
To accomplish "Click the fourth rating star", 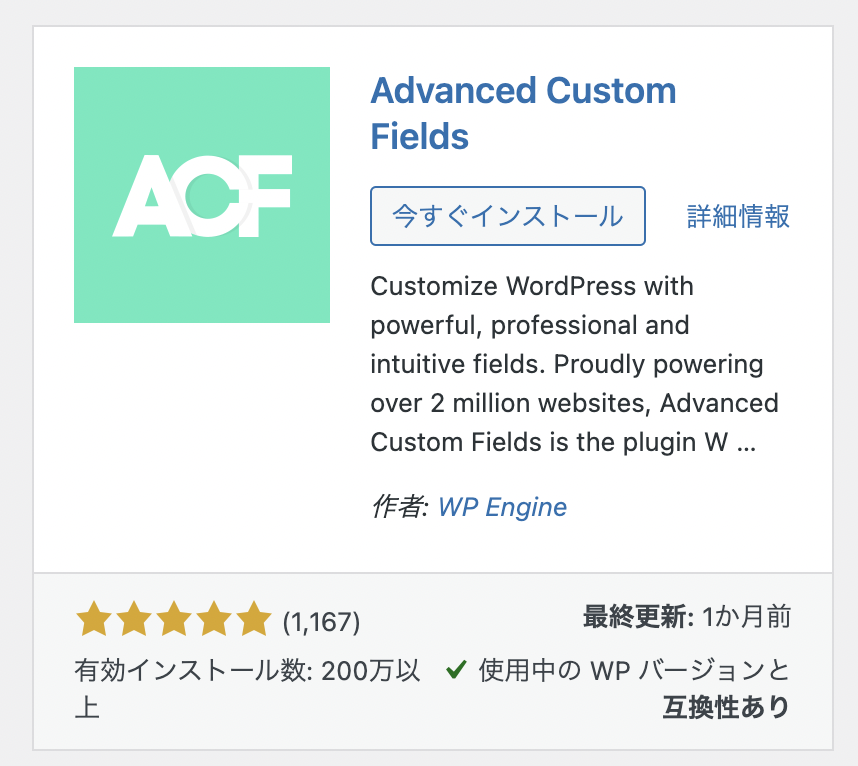I will pos(214,619).
